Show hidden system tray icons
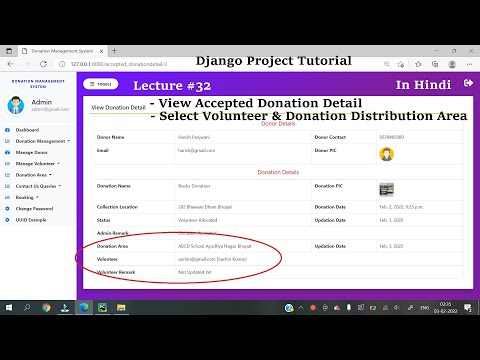Viewport: 480px width, 360px height. [x=301, y=308]
